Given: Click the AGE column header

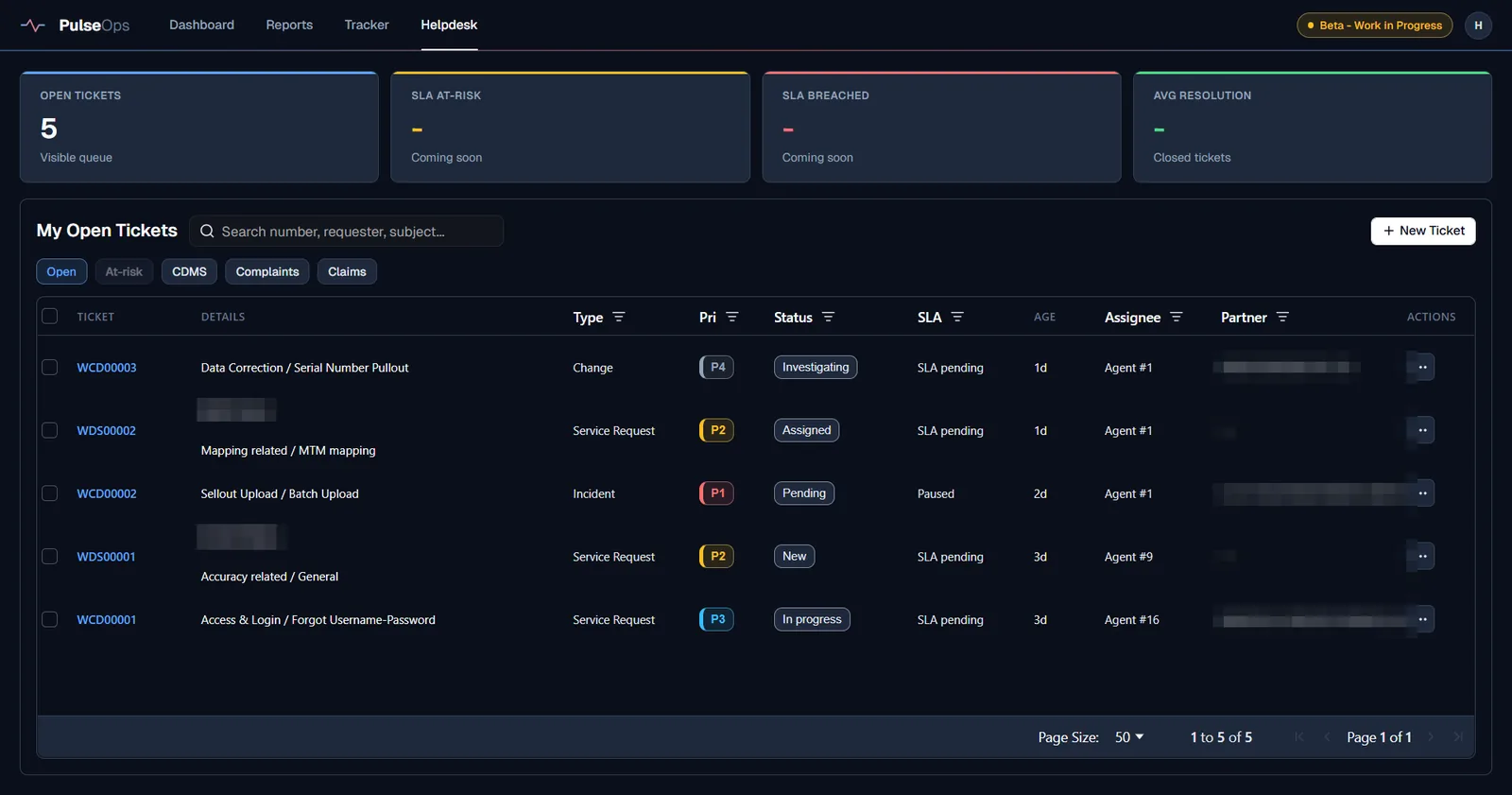Looking at the screenshot, I should pos(1044,317).
